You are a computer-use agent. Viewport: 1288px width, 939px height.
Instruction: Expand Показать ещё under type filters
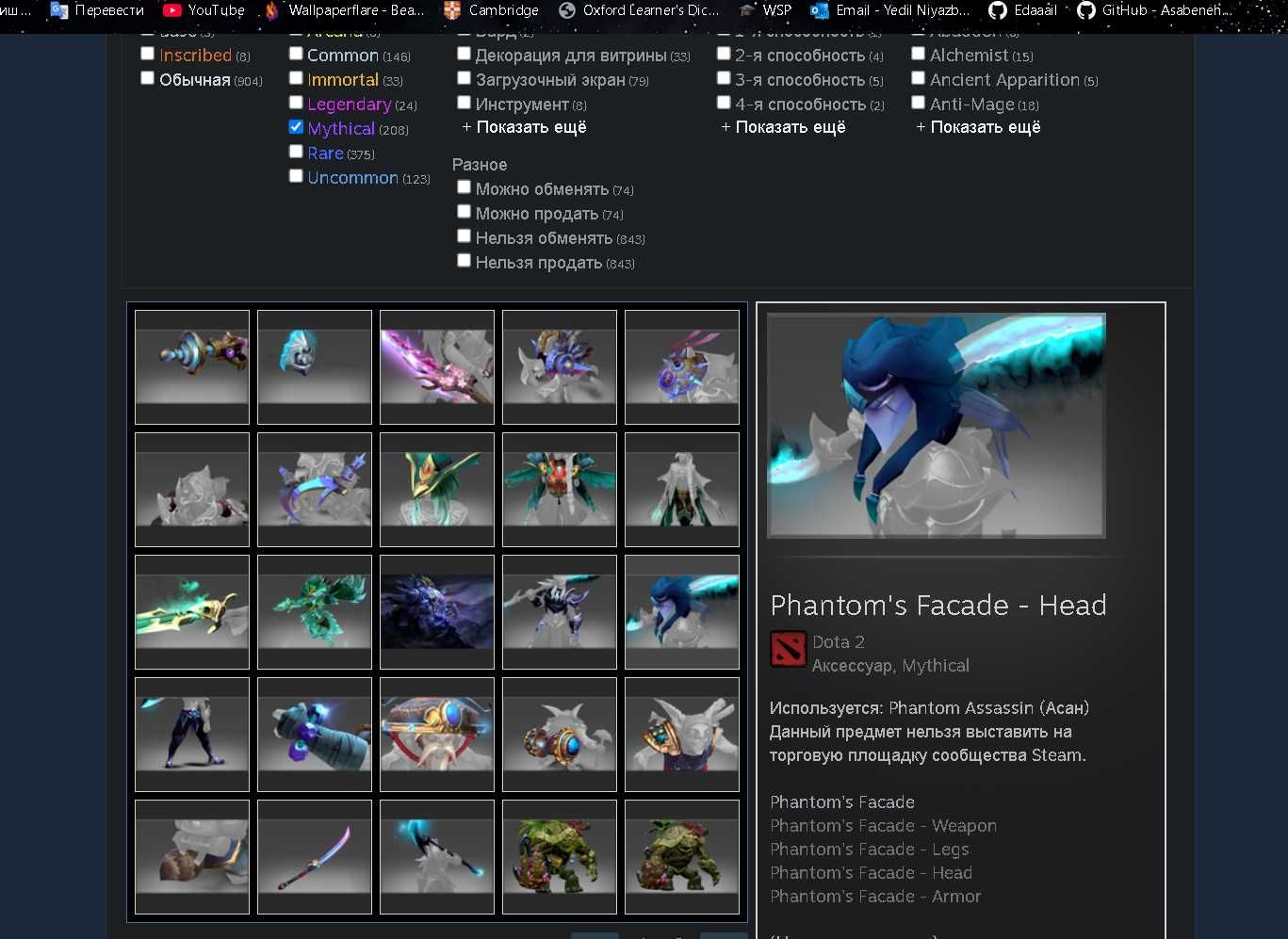[524, 127]
